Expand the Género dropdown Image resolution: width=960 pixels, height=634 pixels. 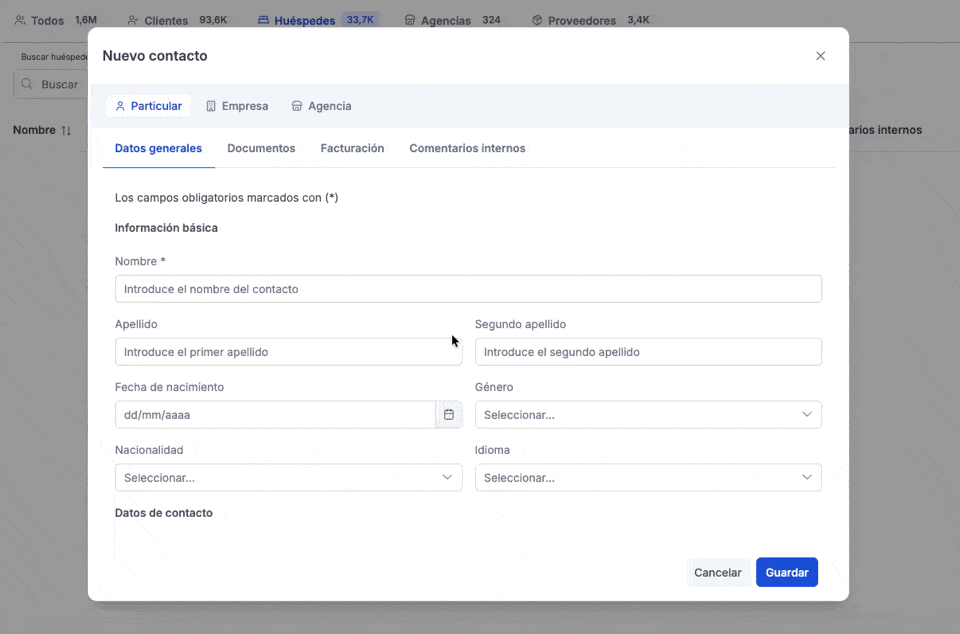(x=648, y=415)
